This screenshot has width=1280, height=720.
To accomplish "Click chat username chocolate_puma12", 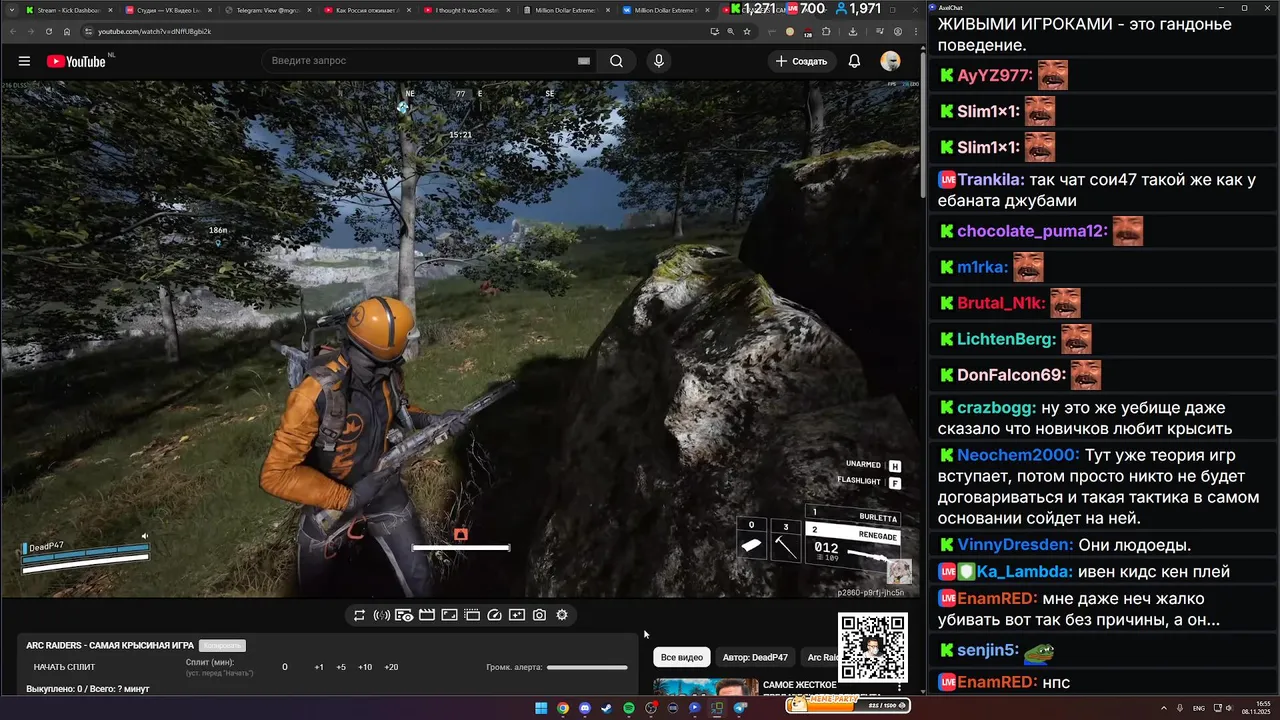I will coord(1032,231).
